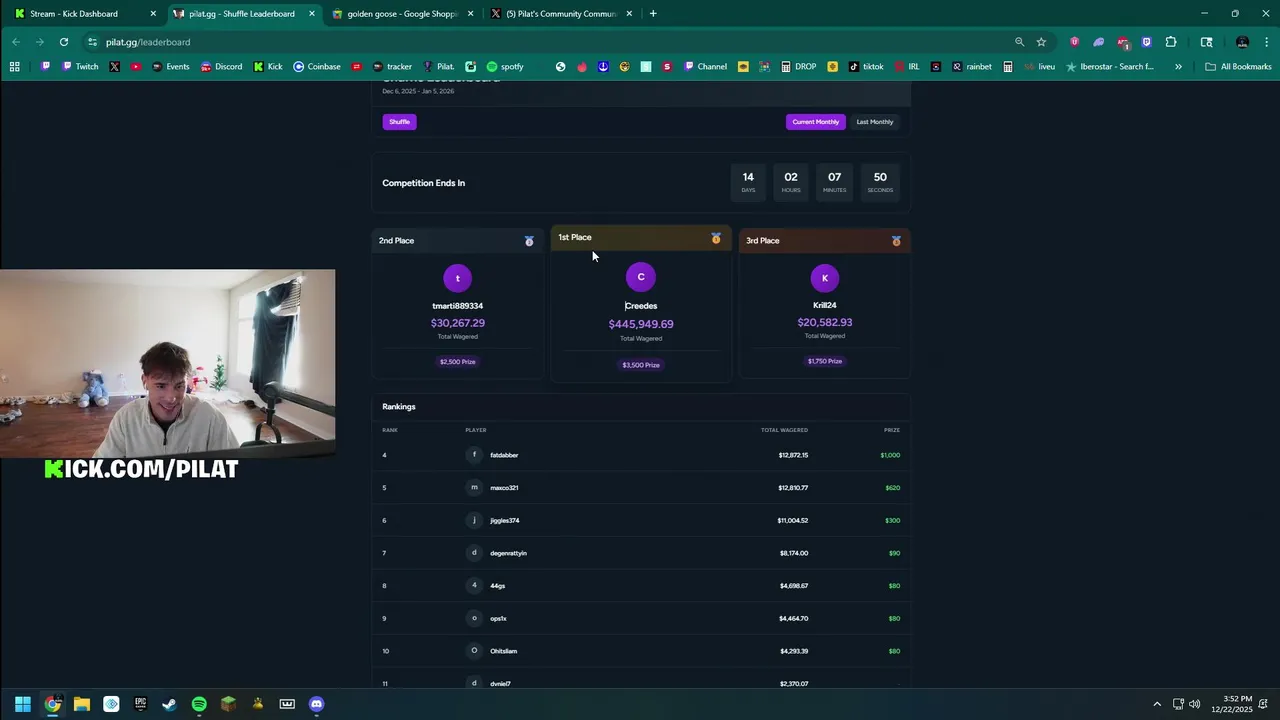Select player degenrattyin in rank 7

[508, 553]
